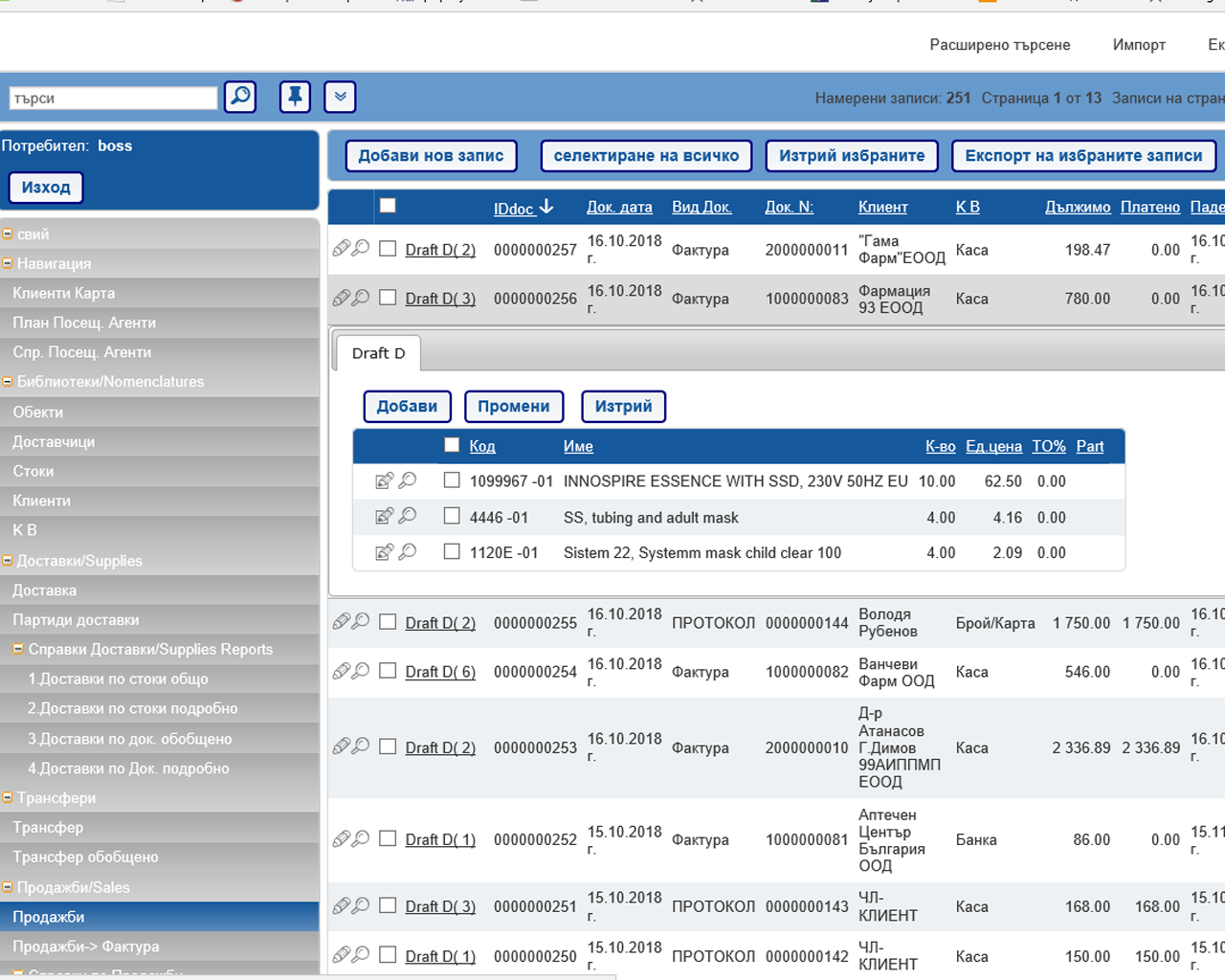This screenshot has width=1225, height=980.
Task: Open Draft D( 6) link
Action: coord(440,672)
